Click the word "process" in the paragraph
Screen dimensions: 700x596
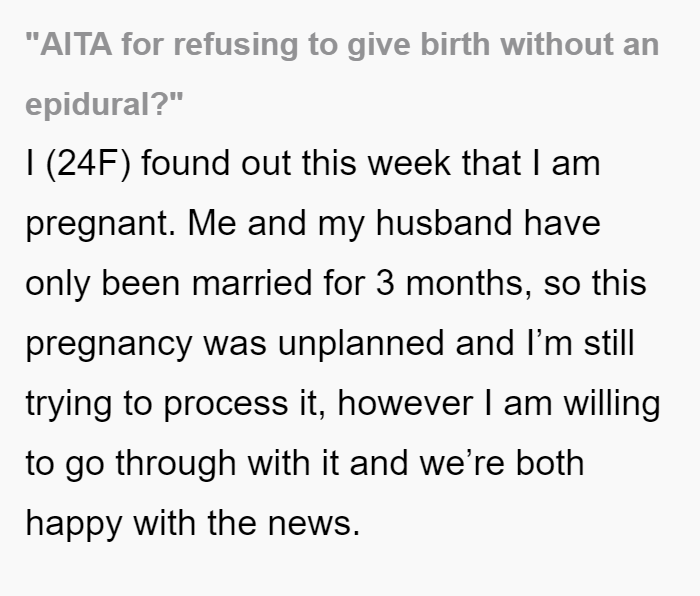pos(225,405)
